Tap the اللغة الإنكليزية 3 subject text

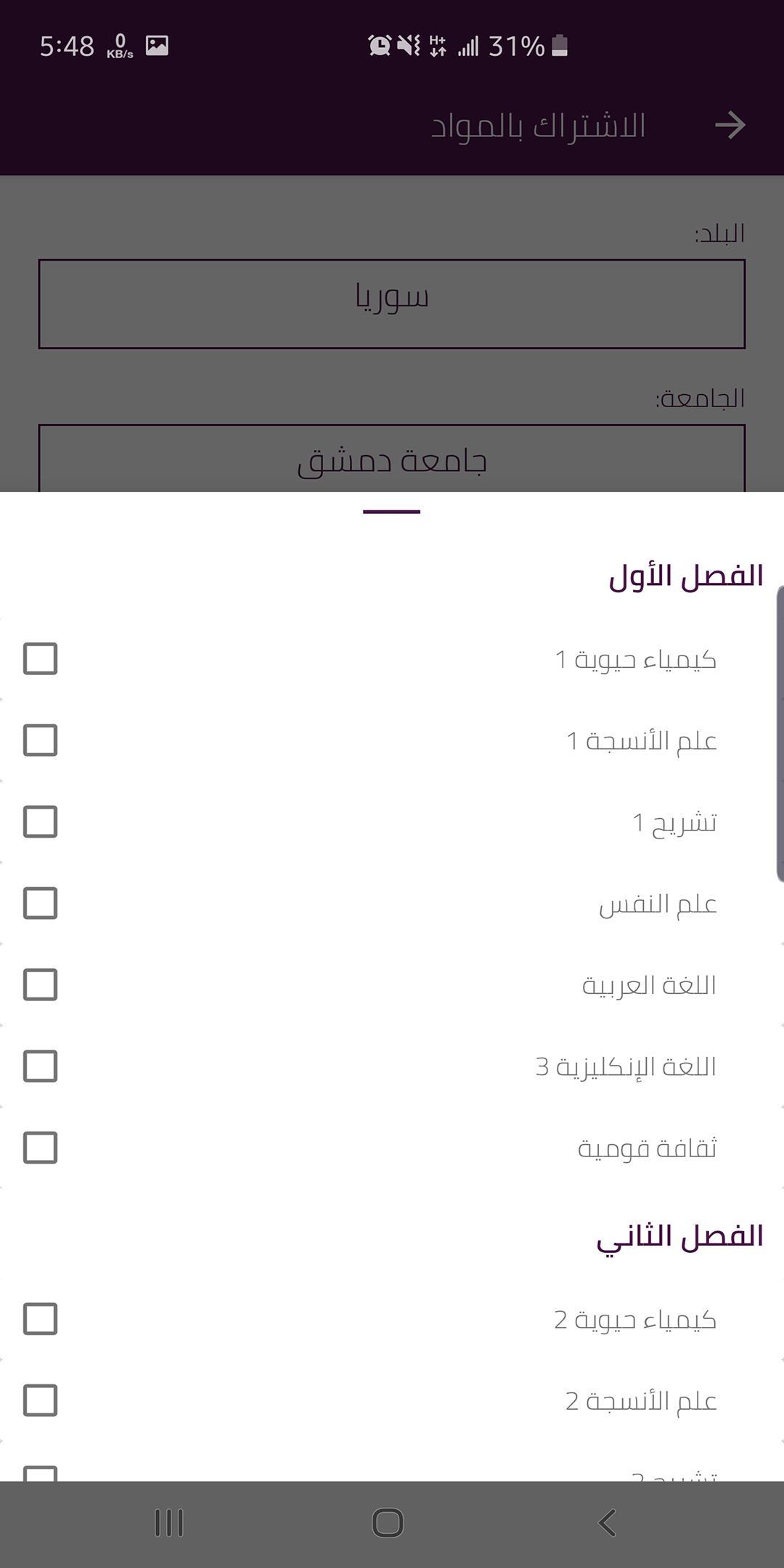626,1066
